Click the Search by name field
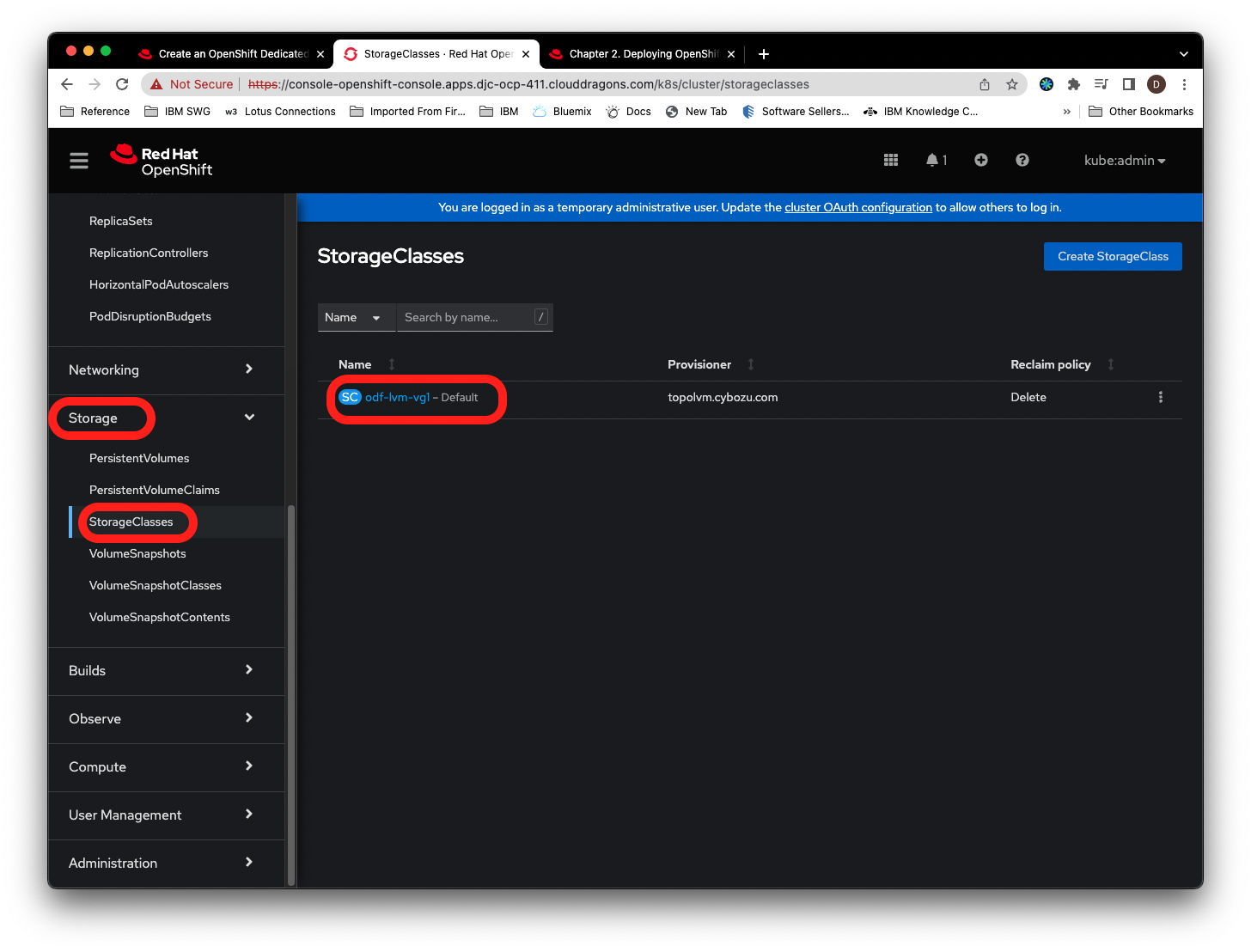The image size is (1251, 952). 474,317
